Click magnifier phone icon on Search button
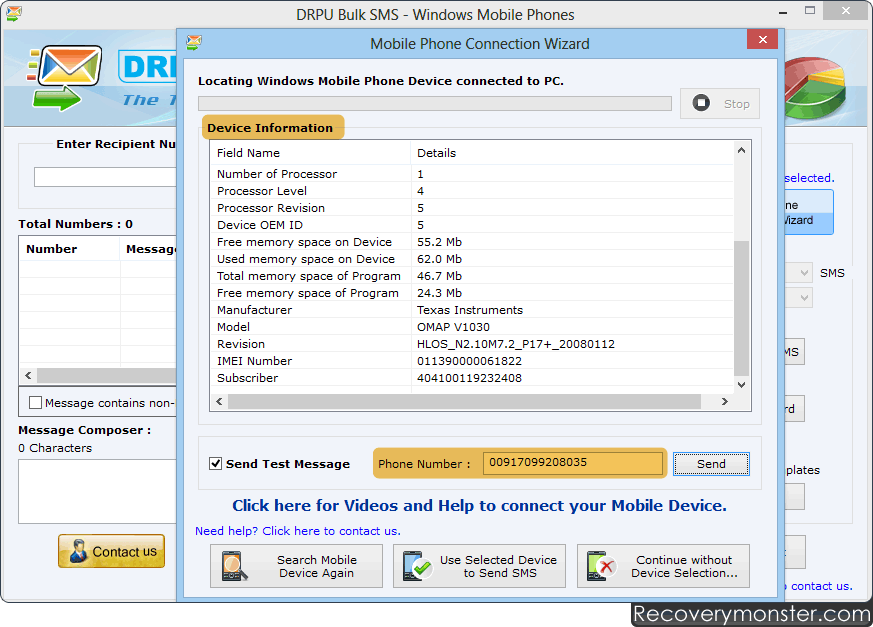This screenshot has width=873, height=627. pyautogui.click(x=234, y=566)
